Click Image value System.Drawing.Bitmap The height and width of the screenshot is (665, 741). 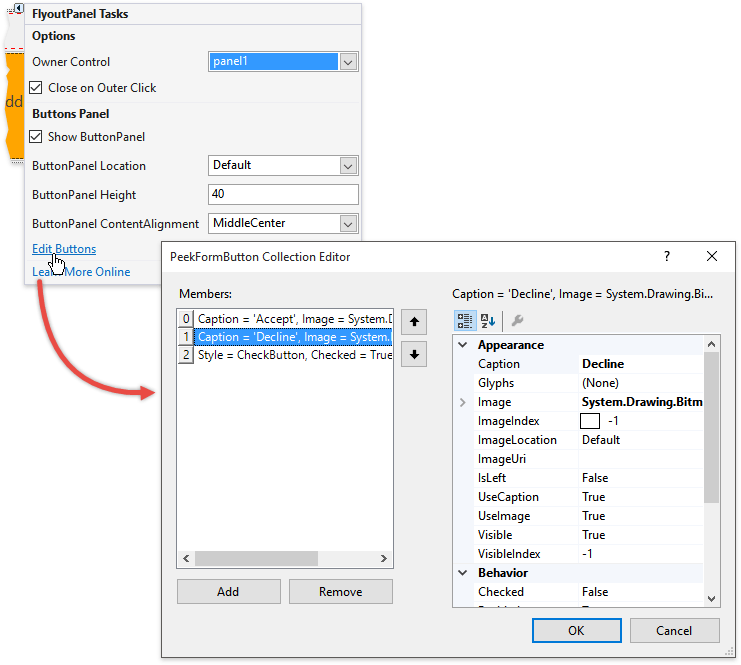642,402
